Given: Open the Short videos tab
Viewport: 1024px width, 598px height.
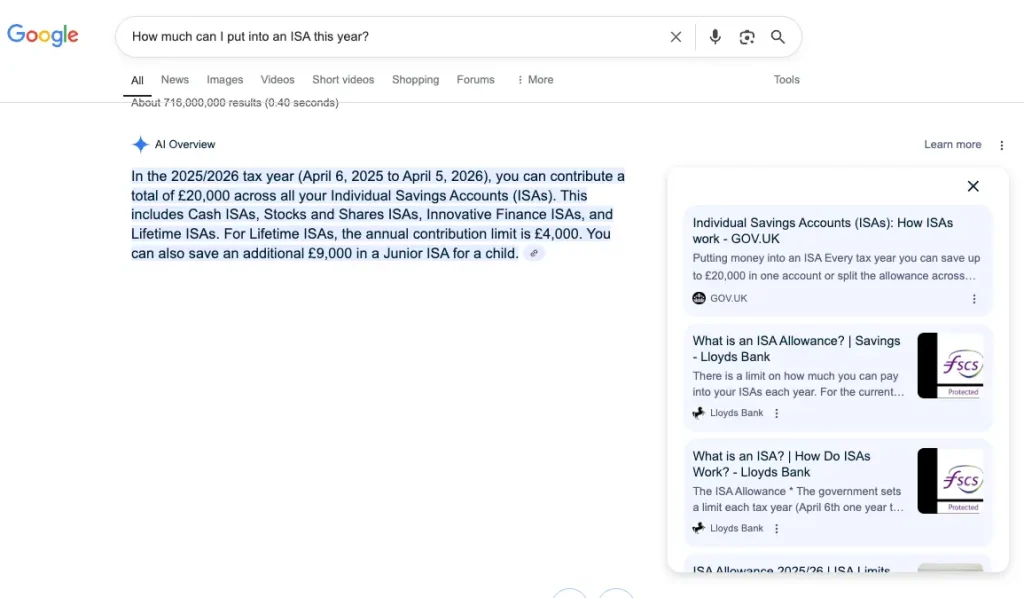Looking at the screenshot, I should point(343,80).
